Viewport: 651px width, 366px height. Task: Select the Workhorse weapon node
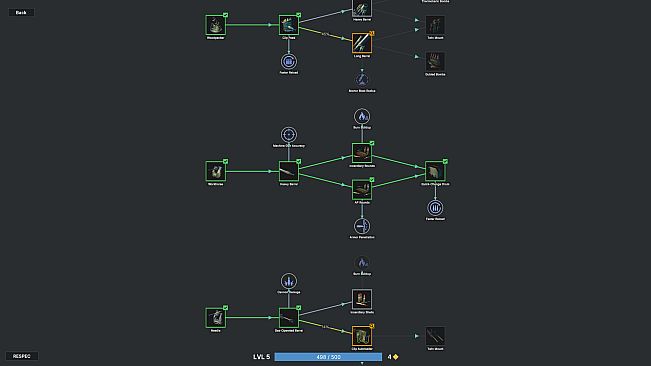[215, 171]
